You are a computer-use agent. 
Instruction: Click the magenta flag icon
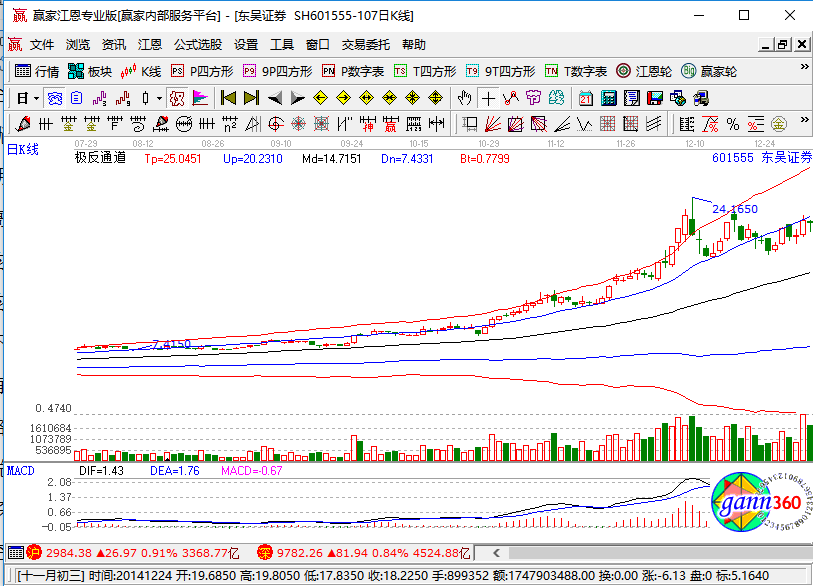click(200, 98)
